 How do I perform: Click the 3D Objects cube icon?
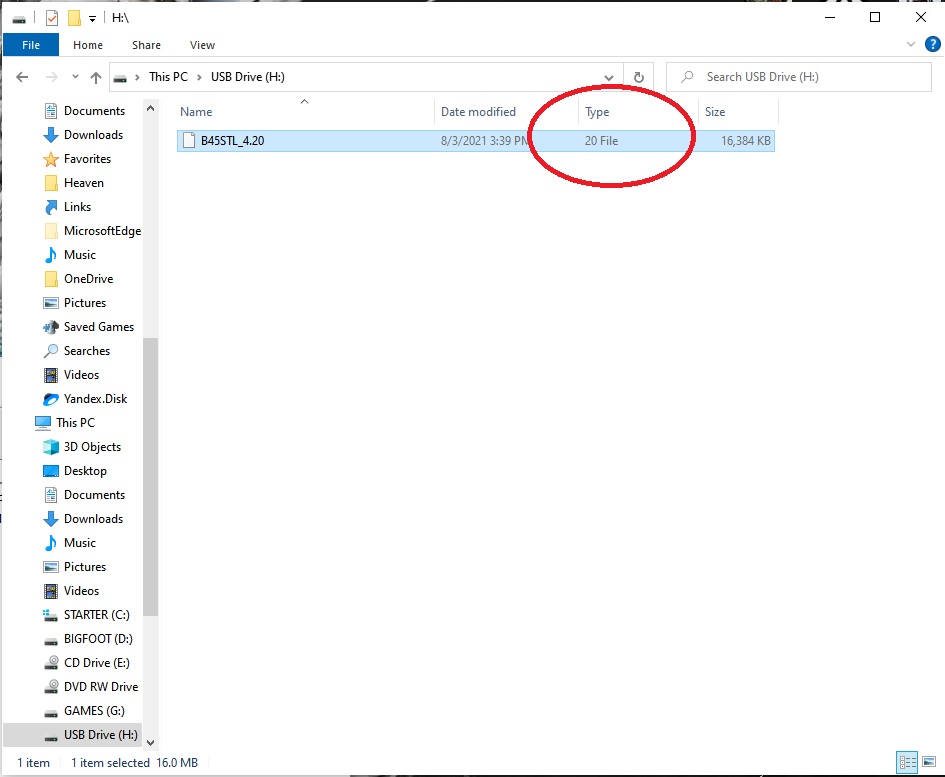coord(51,447)
